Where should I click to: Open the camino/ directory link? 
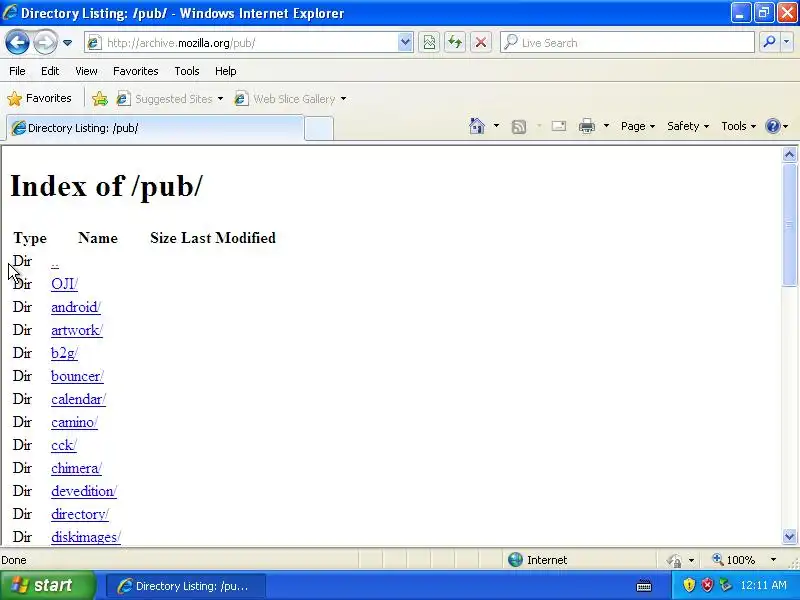[x=74, y=422]
